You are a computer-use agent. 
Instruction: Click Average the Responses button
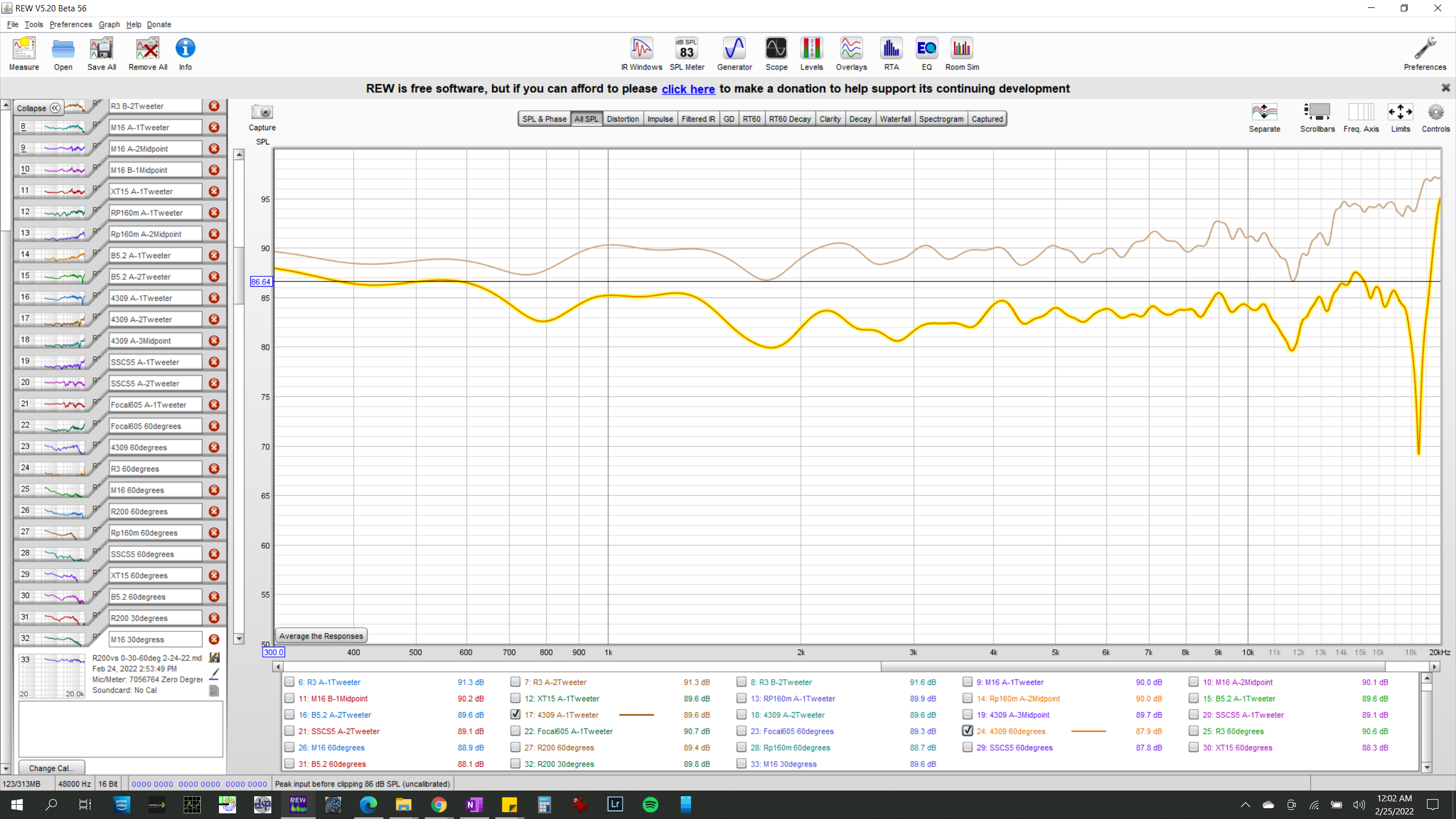pyautogui.click(x=321, y=636)
